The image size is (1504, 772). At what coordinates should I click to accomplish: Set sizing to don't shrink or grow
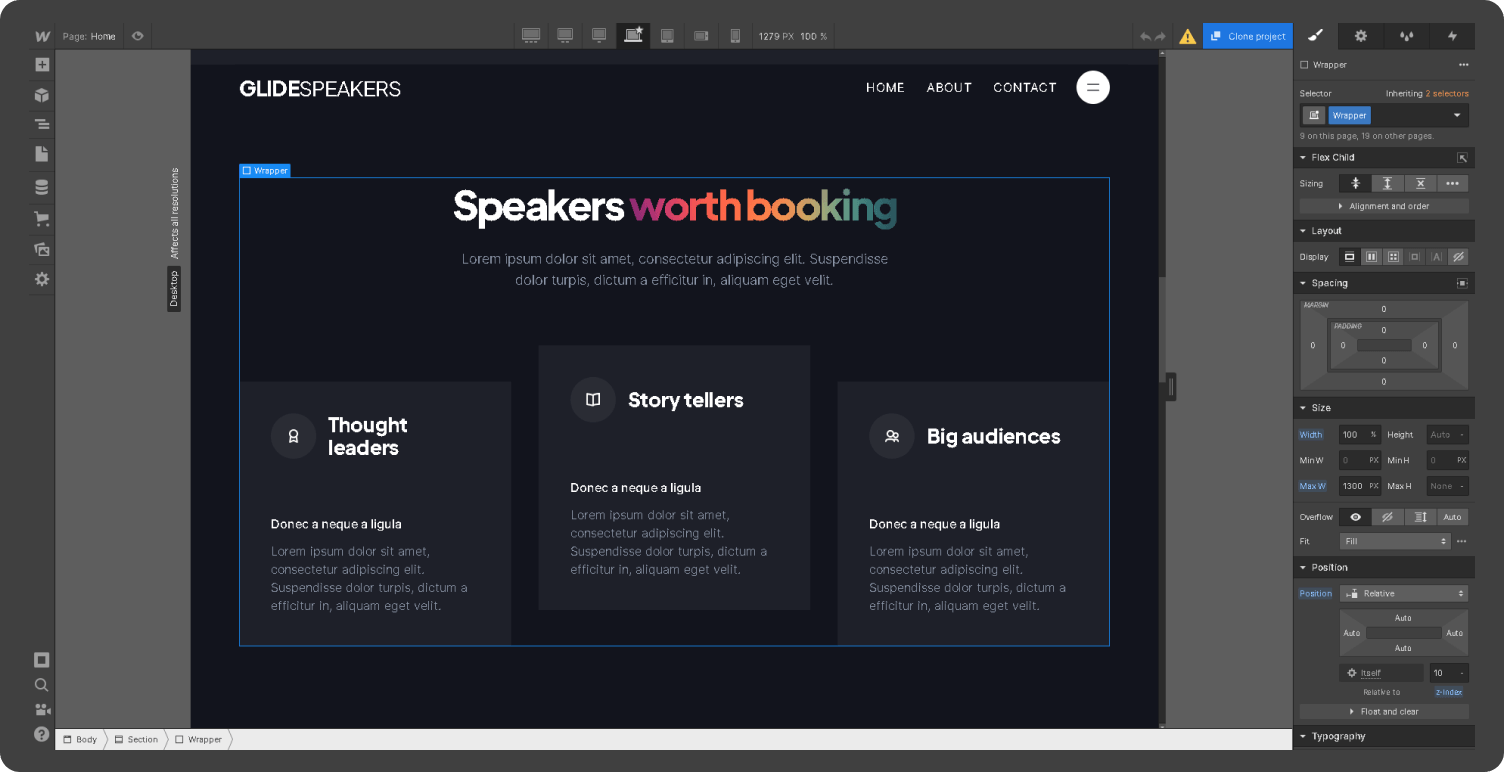[x=1420, y=183]
